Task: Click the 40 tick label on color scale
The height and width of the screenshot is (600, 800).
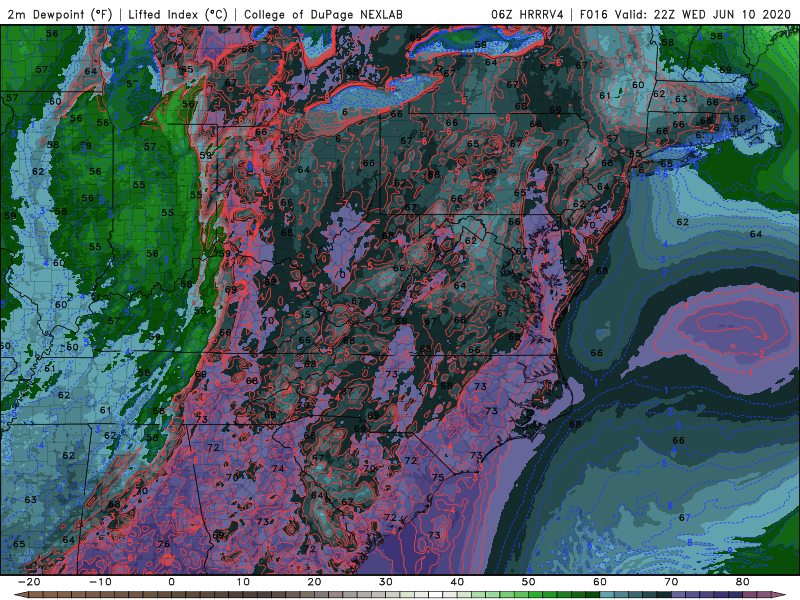Action: tap(457, 582)
